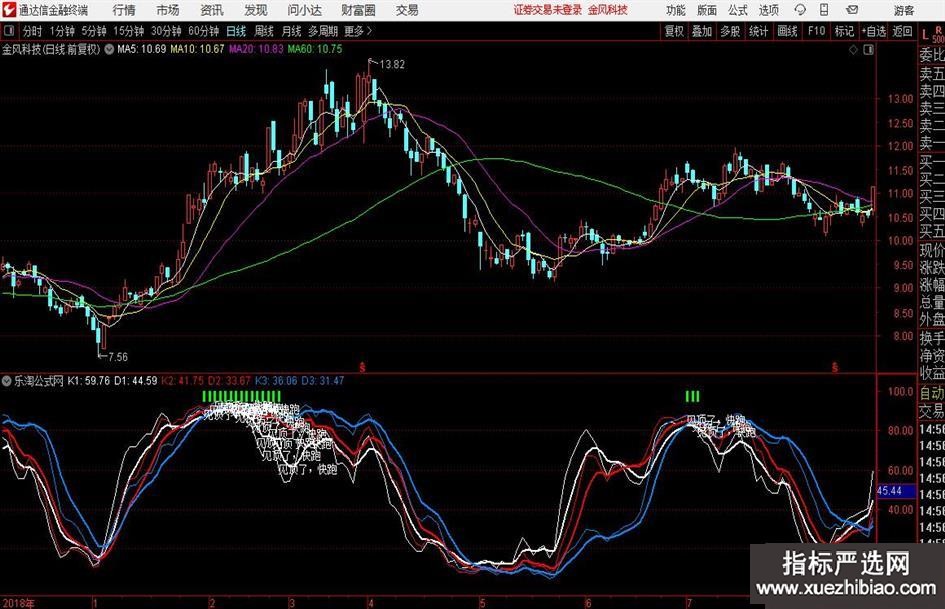Viewport: 945px width, 609px height.
Task: Add stock with +自选 button
Action: pyautogui.click(x=874, y=31)
